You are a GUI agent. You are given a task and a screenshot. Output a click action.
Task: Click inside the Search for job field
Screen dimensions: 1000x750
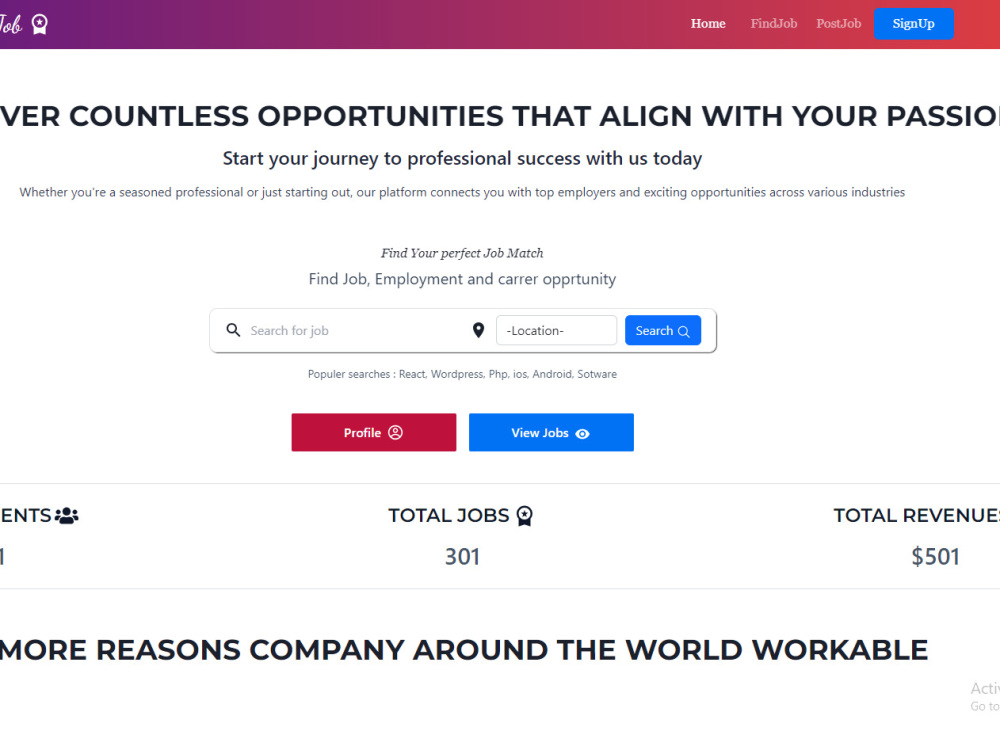point(330,329)
